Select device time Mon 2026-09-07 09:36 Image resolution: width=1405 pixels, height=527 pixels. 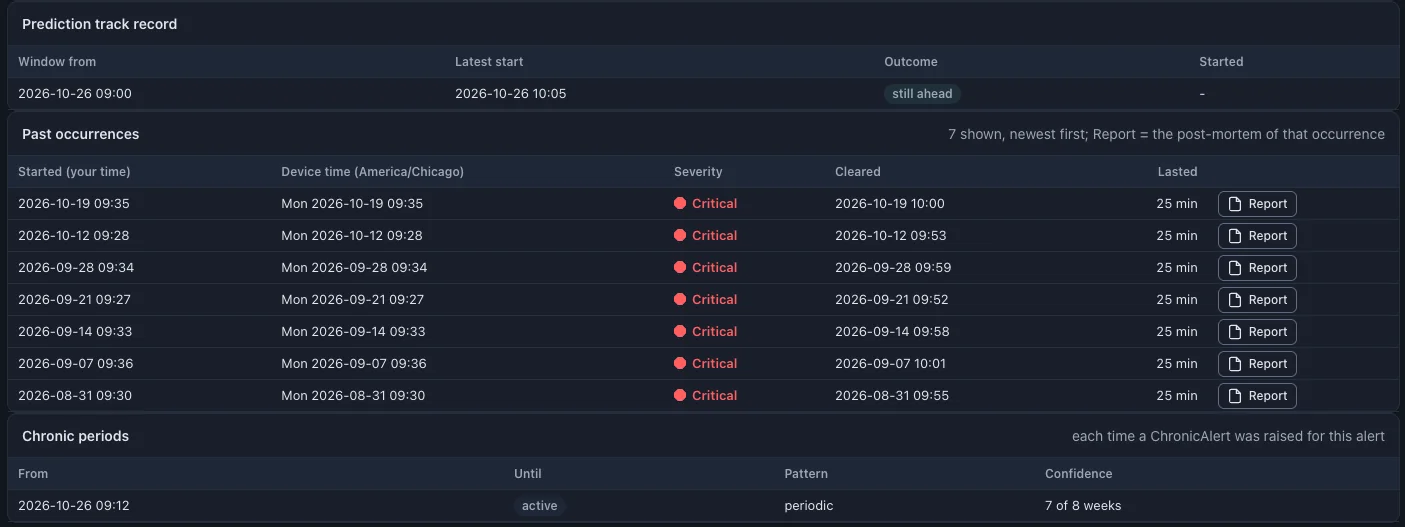(354, 364)
